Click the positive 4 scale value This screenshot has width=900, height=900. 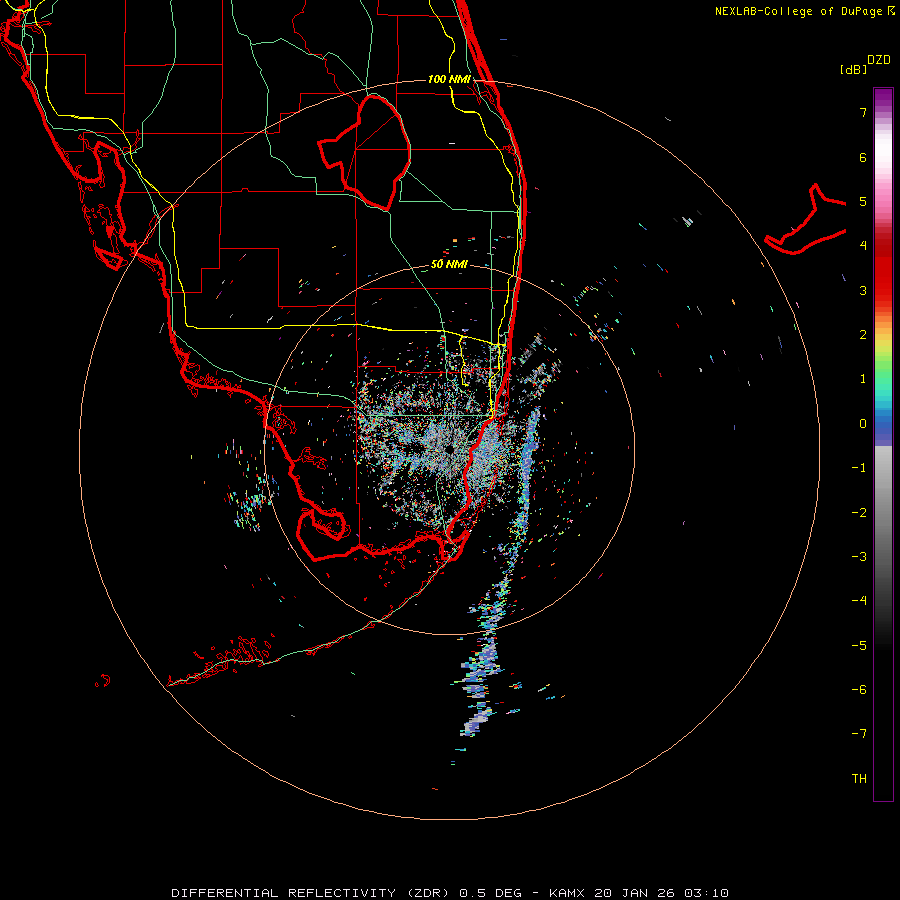pyautogui.click(x=863, y=246)
